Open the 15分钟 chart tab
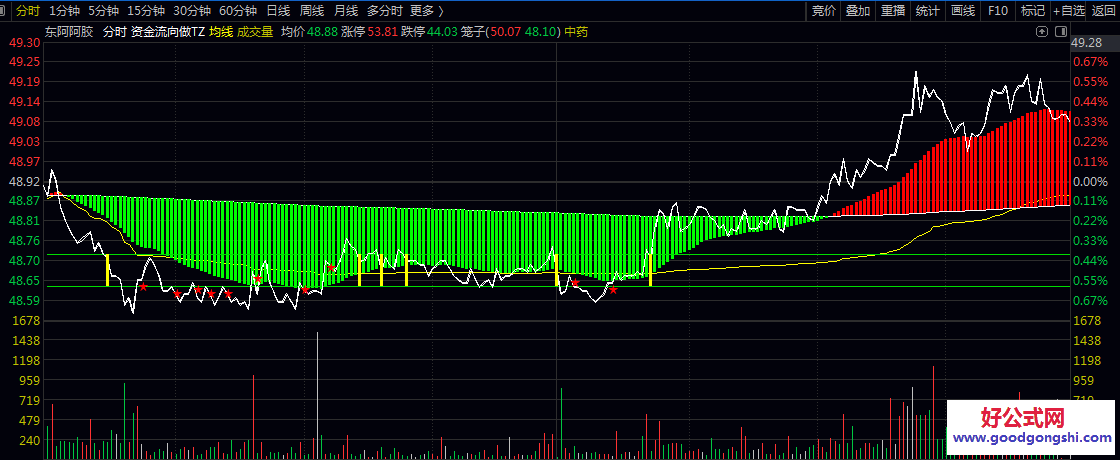The image size is (1120, 460). coord(146,11)
